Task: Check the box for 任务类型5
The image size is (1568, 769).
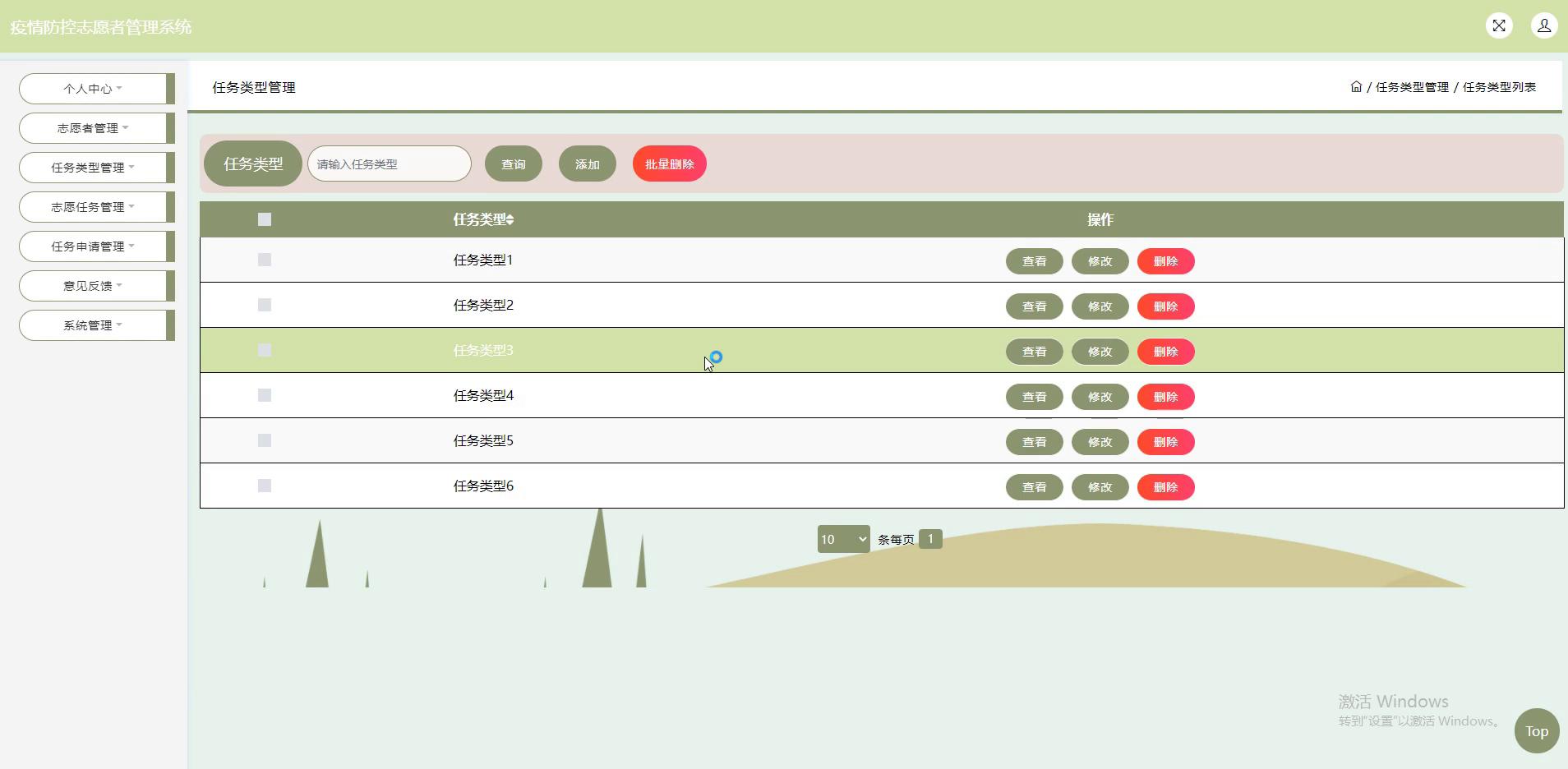Action: point(265,440)
